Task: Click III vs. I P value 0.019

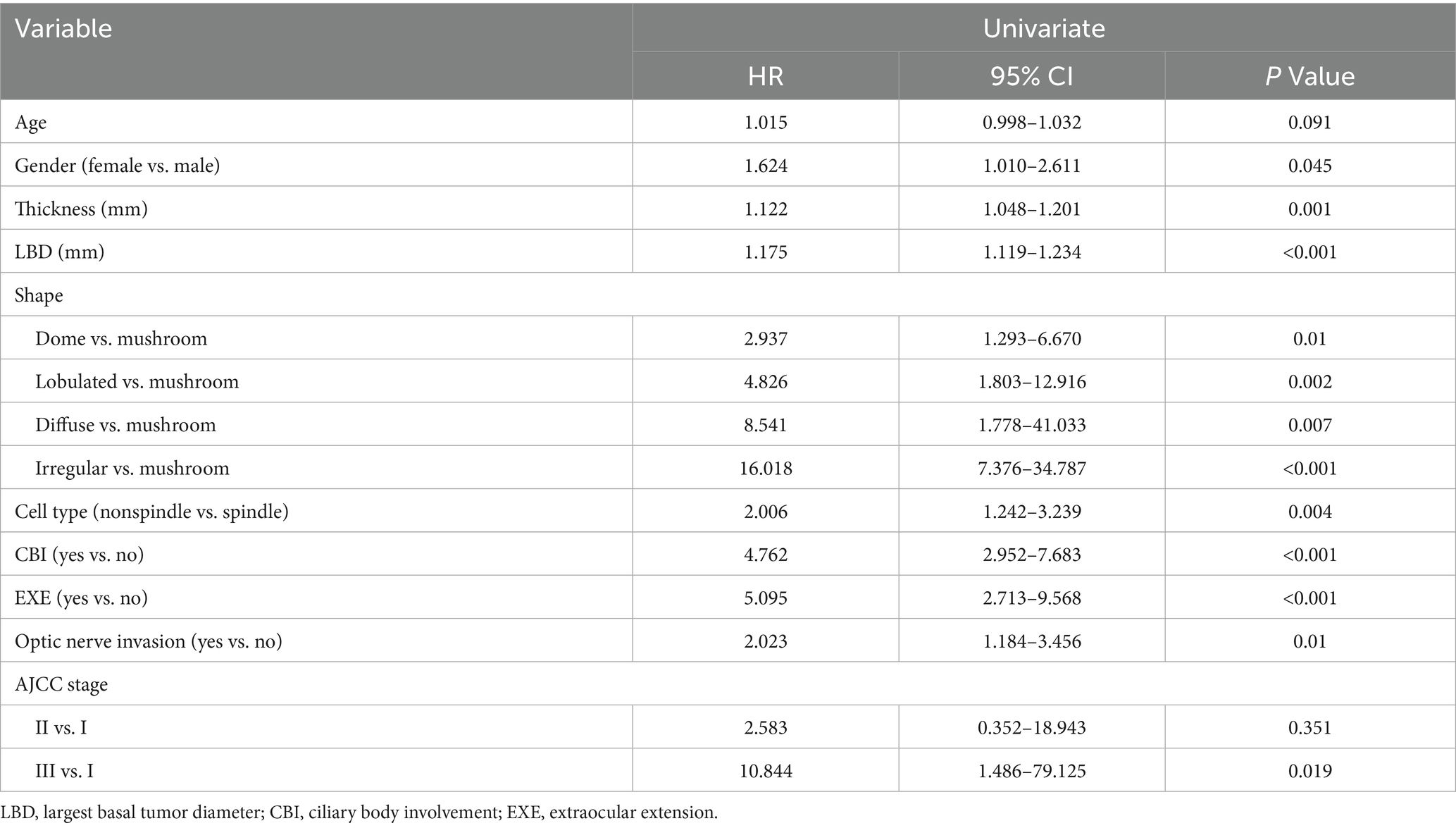Action: 1309,771
